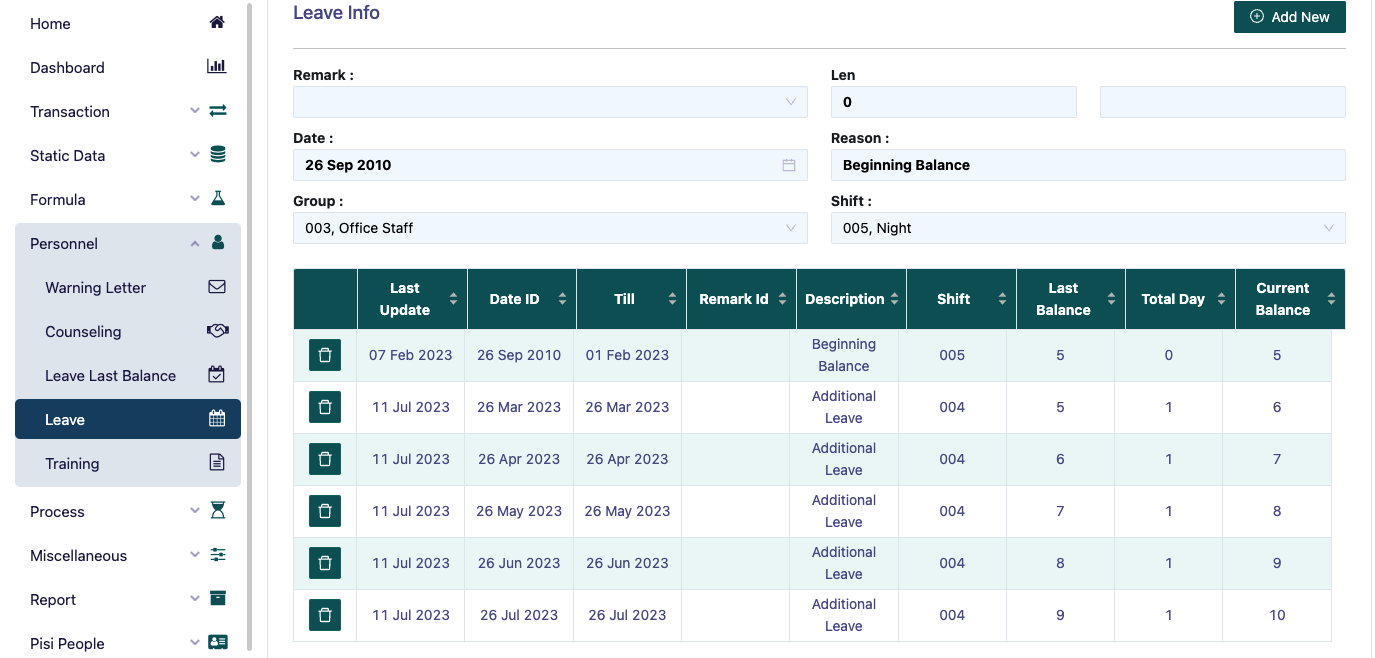Click the calendar icon in Date field

pyautogui.click(x=789, y=165)
